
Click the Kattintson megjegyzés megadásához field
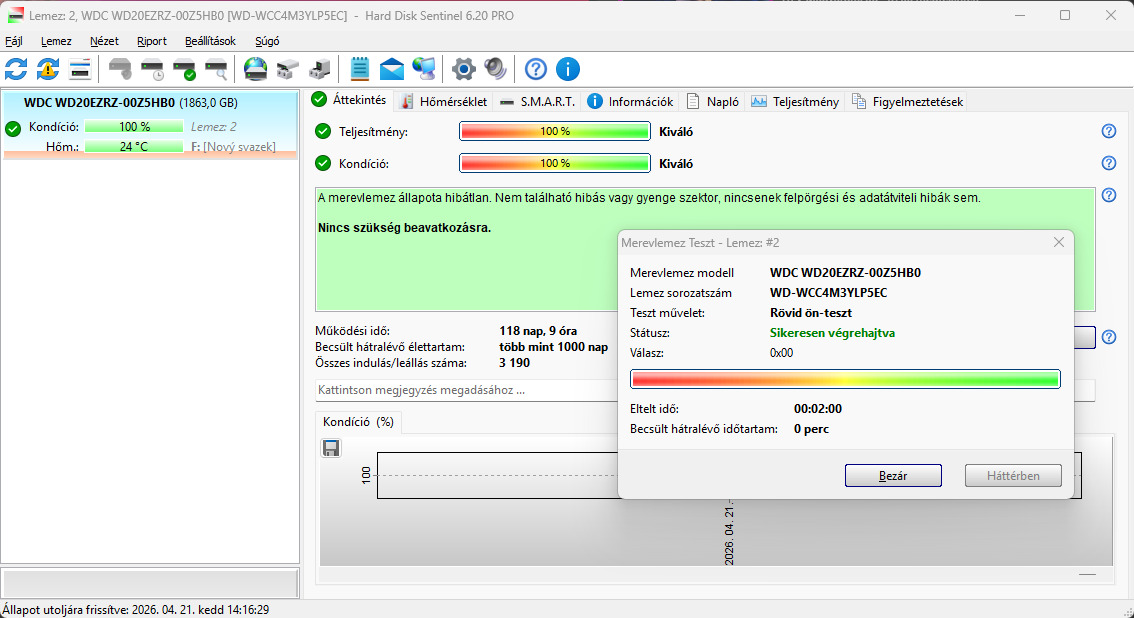click(x=466, y=390)
